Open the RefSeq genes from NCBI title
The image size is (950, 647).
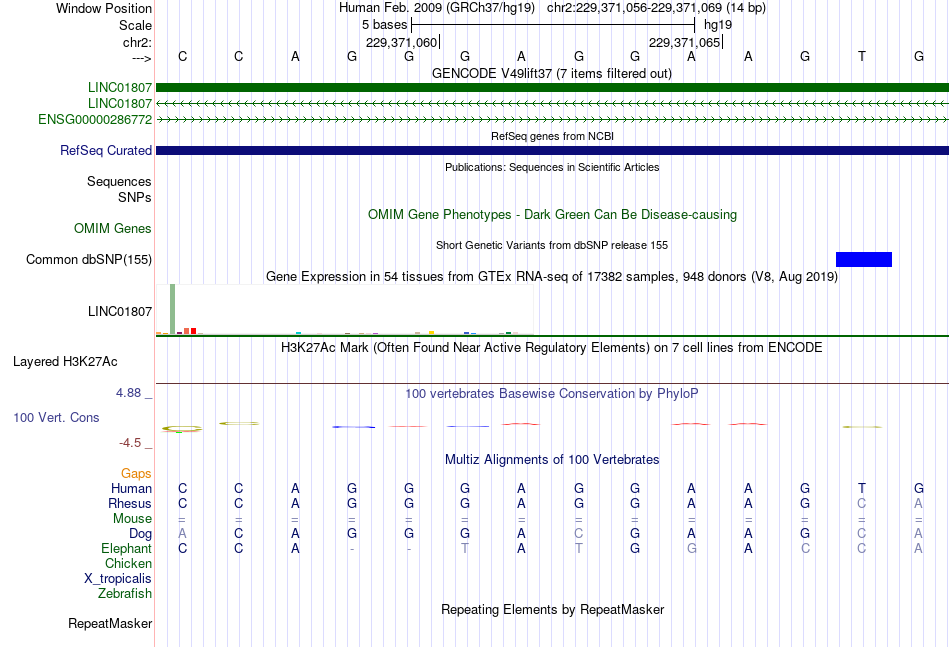point(552,136)
